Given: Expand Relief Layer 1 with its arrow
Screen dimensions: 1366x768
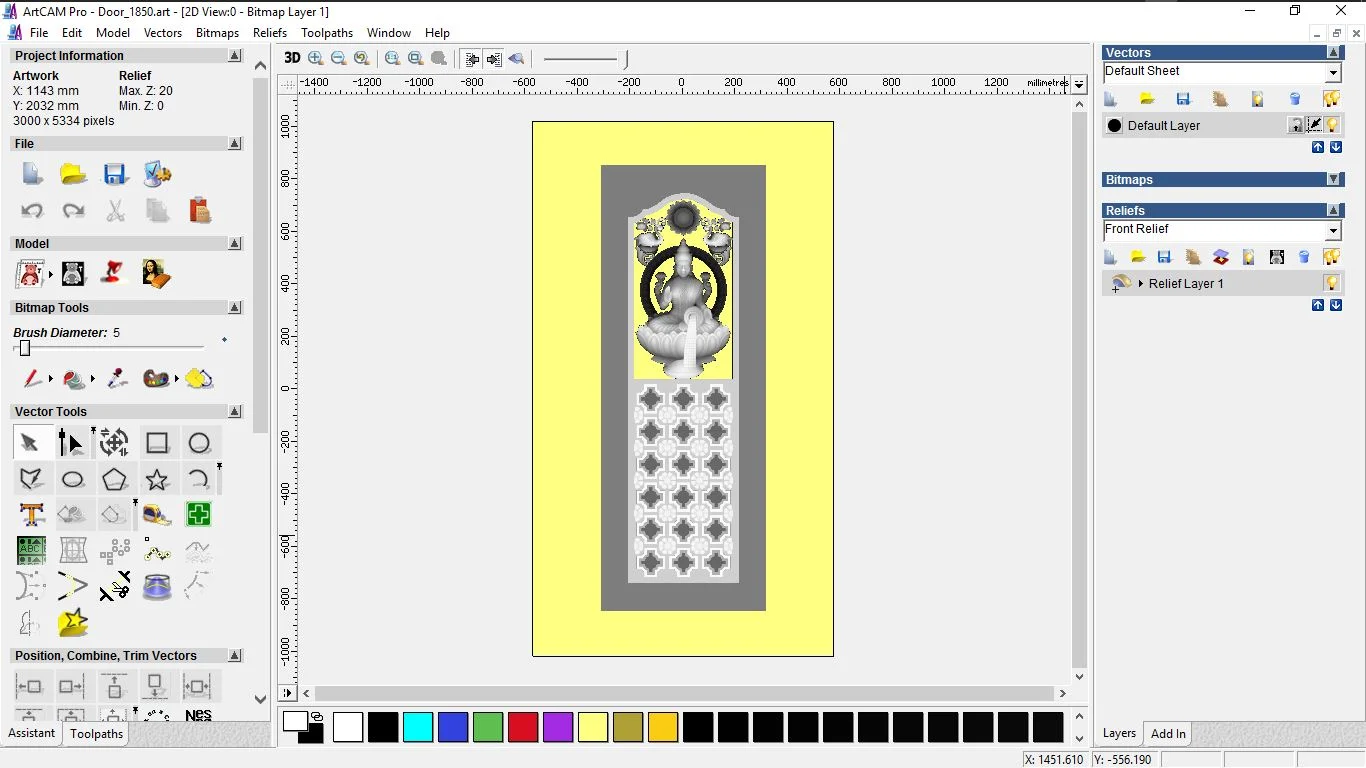Looking at the screenshot, I should 1139,283.
